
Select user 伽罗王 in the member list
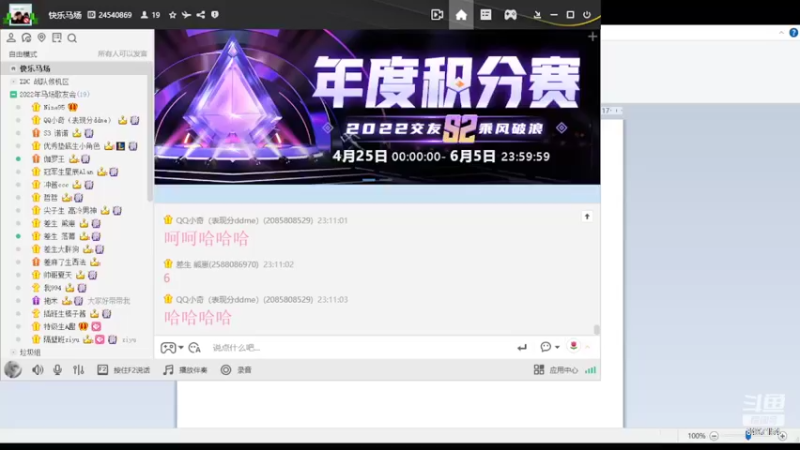point(54,159)
